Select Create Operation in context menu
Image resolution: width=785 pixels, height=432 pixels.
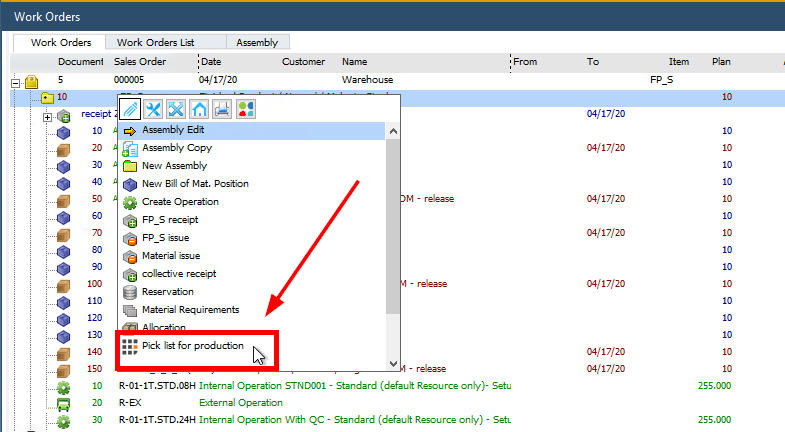(180, 202)
